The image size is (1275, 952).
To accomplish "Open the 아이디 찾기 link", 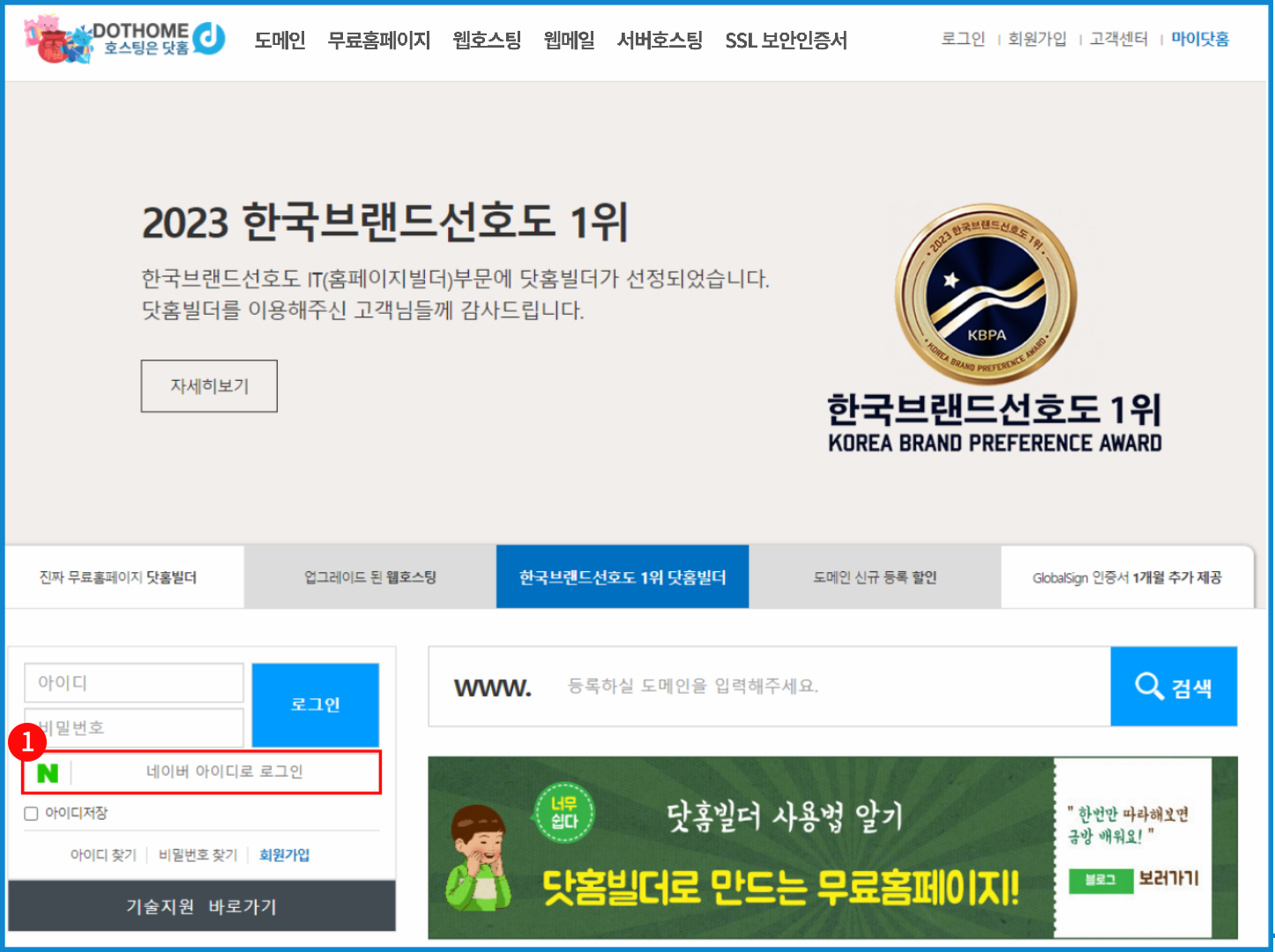I will 103,854.
